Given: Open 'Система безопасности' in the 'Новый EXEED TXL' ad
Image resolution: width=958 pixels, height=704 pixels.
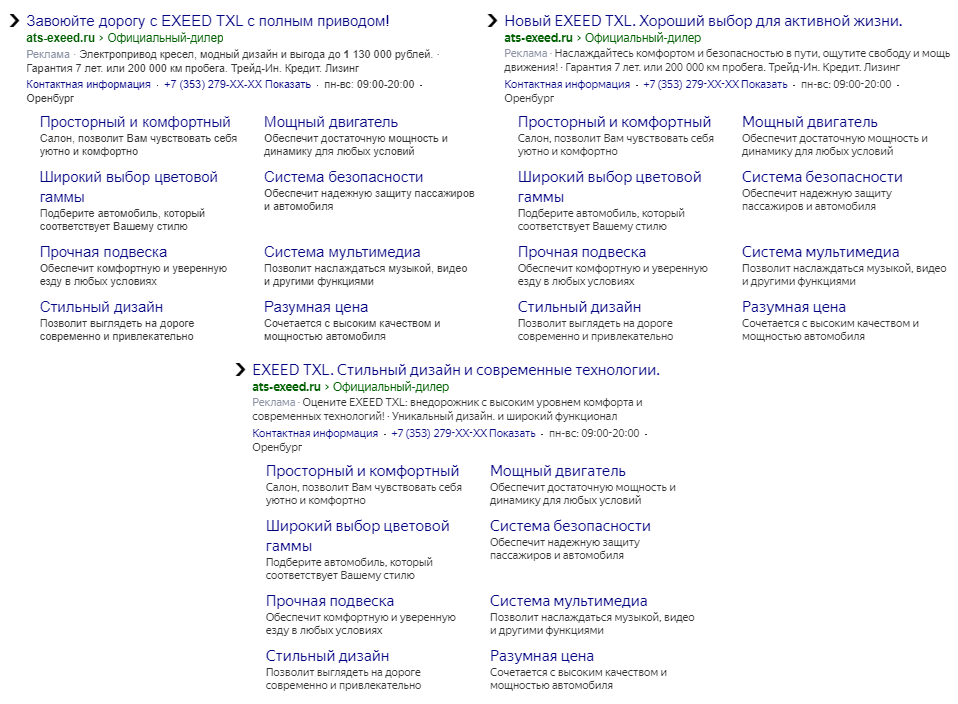Looking at the screenshot, I should pos(822,177).
